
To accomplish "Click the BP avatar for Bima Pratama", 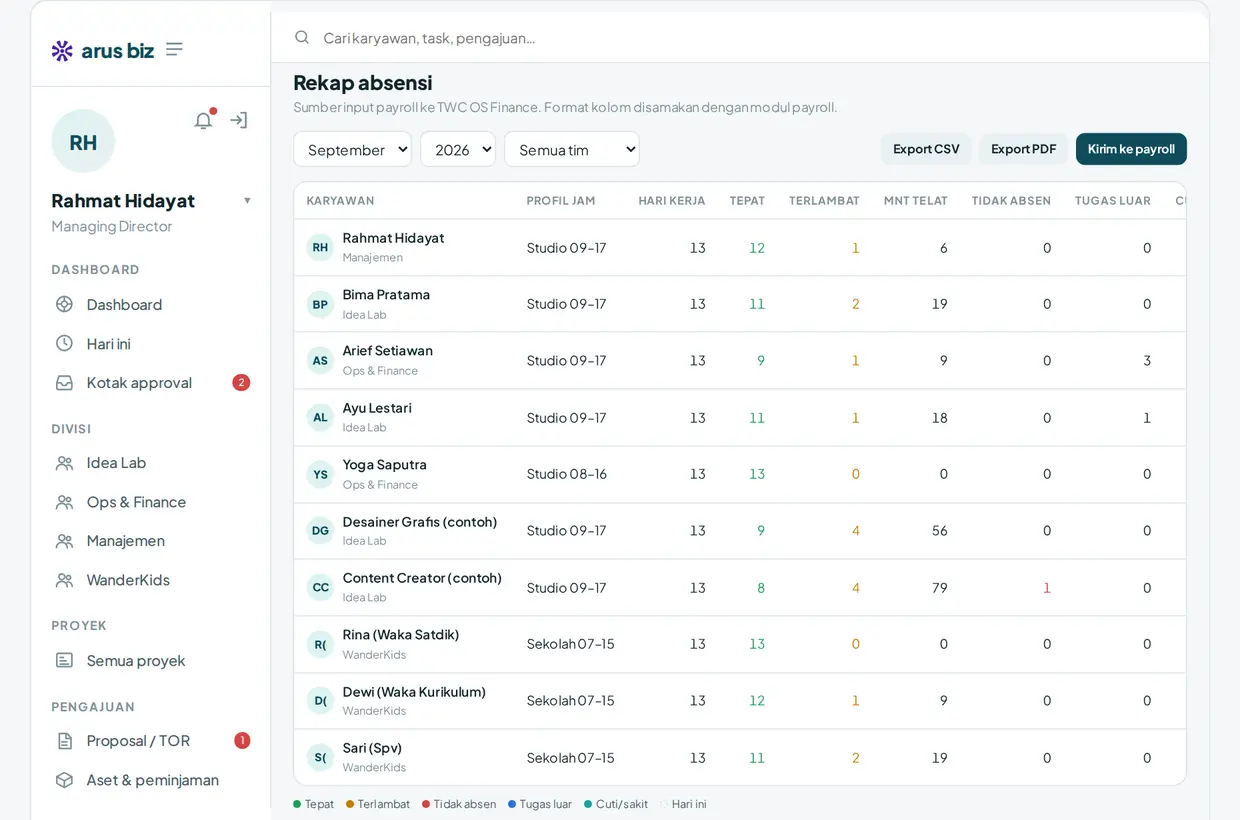I will tap(320, 304).
